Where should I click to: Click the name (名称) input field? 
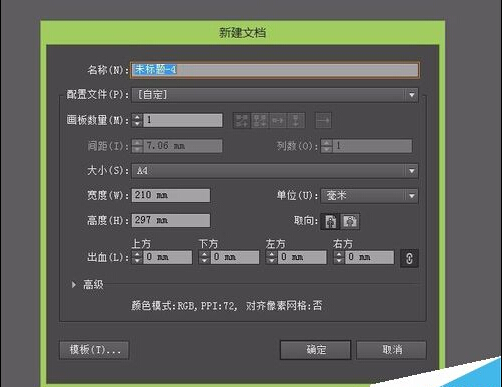pos(275,70)
